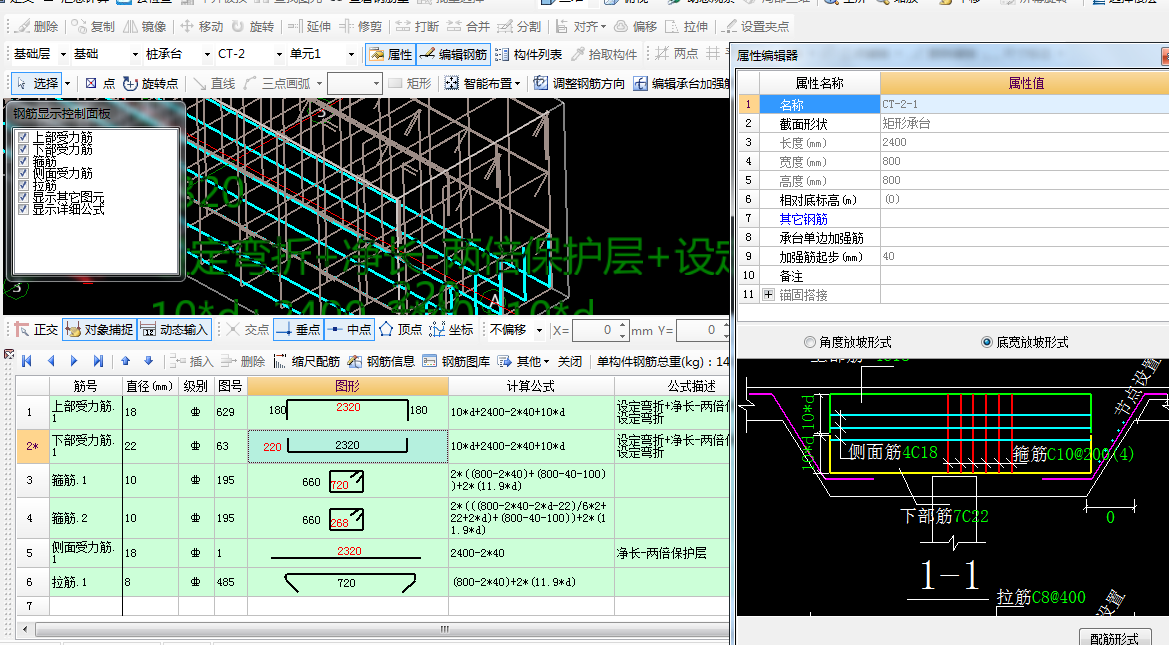Viewport: 1169px width, 645px height.
Task: Select the 旋转点 rotate point tool
Action: tap(150, 83)
